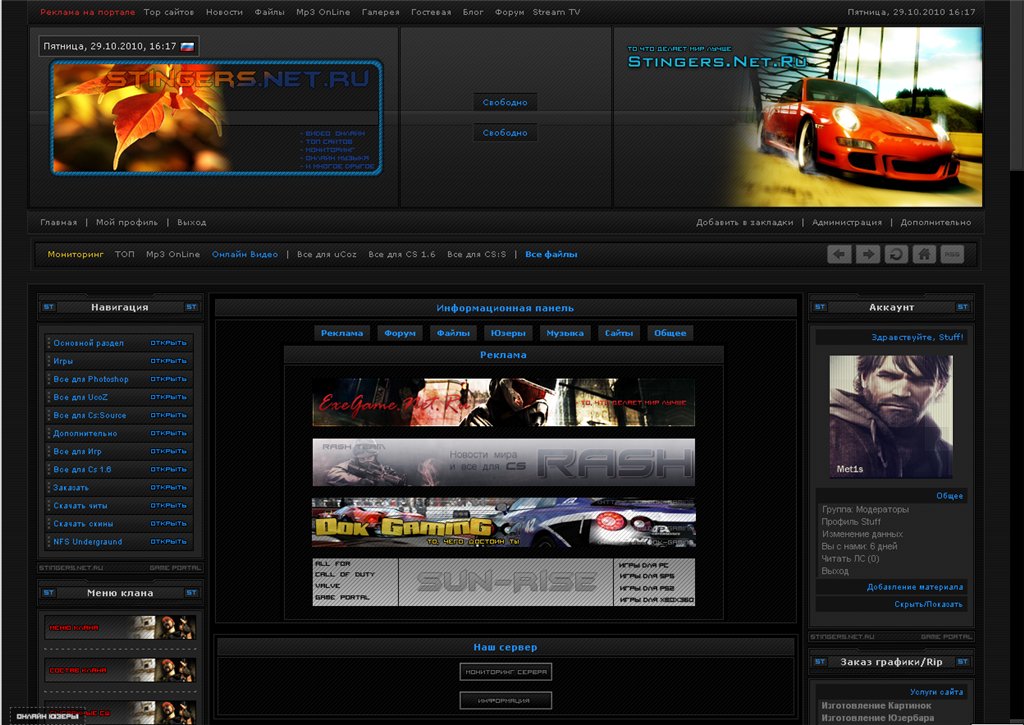Expand Все для Photoshop via ОТКРЫТЬ
The width and height of the screenshot is (1024, 725).
click(x=168, y=380)
